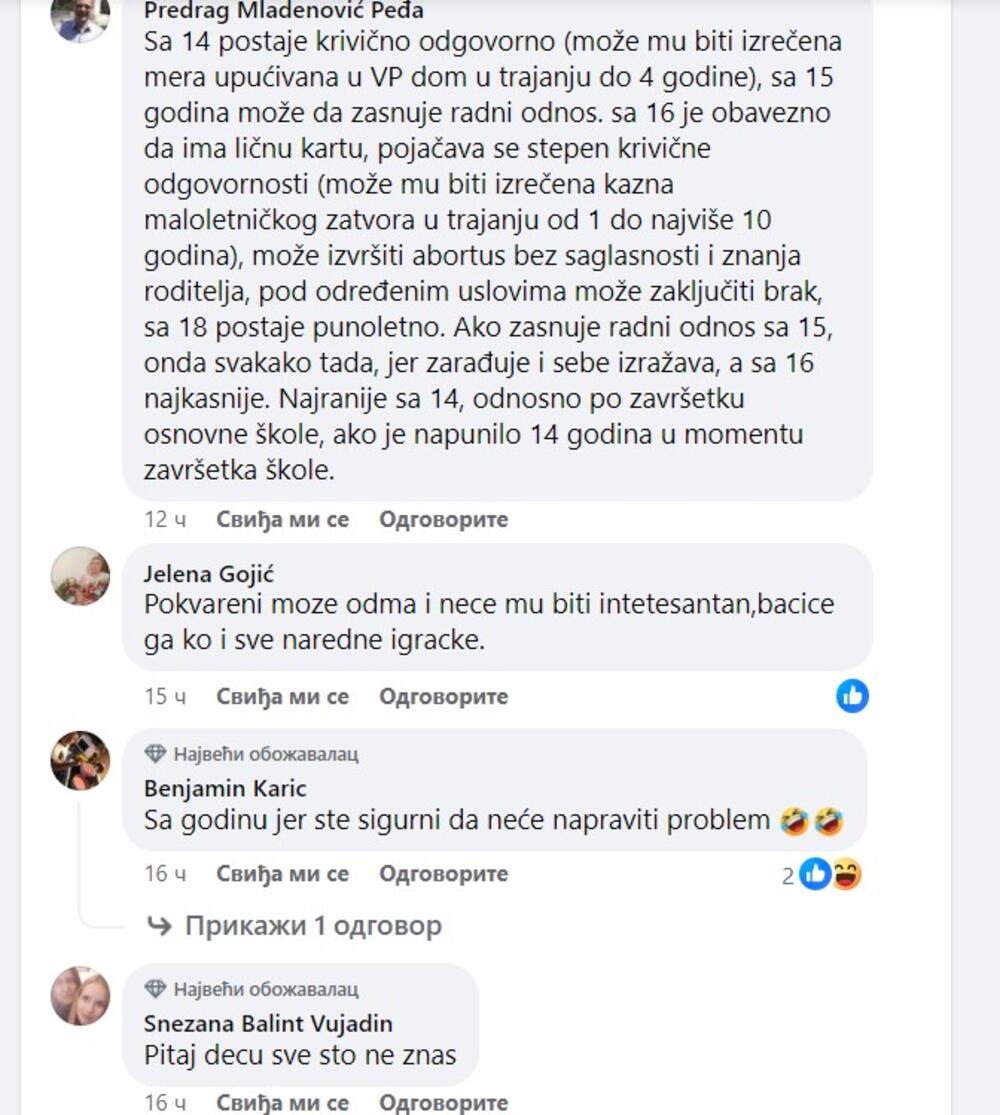Like Predrag's comment with Свиђа ми се

pos(282,519)
